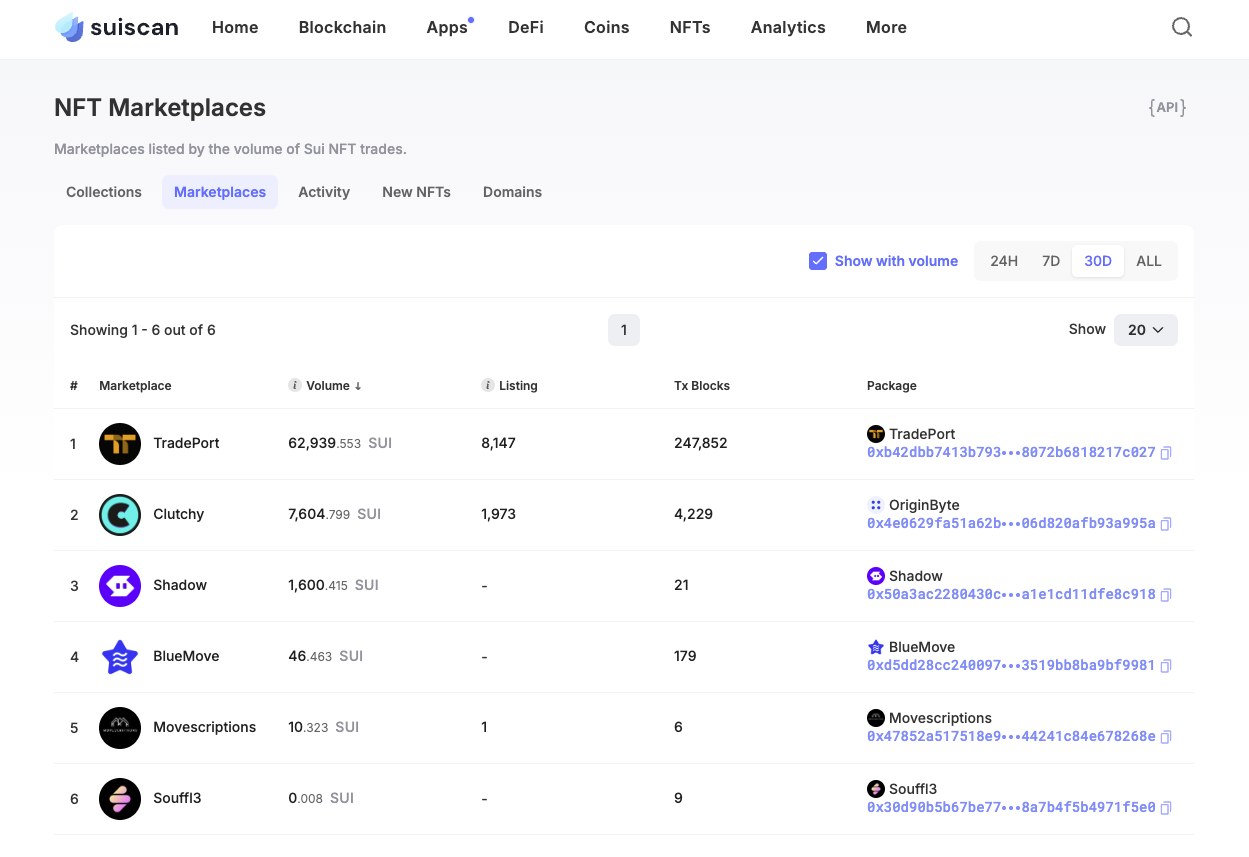
Task: Click the small Shadow package icon
Action: [876, 576]
